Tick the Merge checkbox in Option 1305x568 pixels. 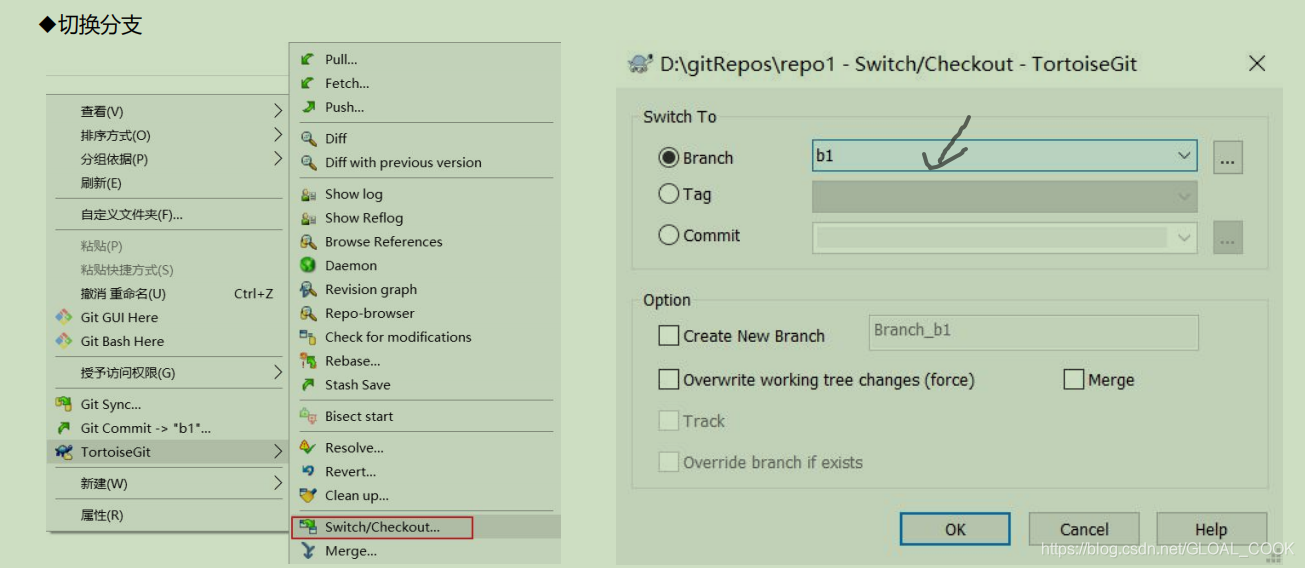[1074, 380]
